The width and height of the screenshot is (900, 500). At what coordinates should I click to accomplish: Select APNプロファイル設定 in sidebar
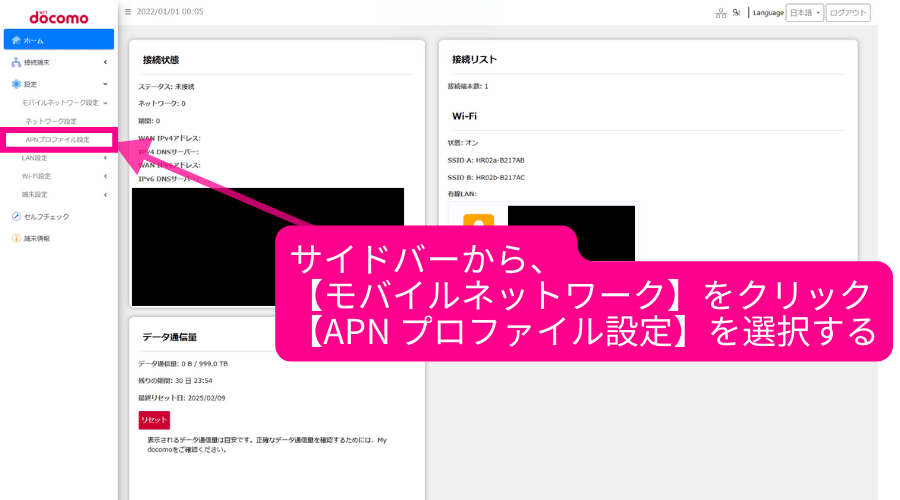(x=59, y=139)
